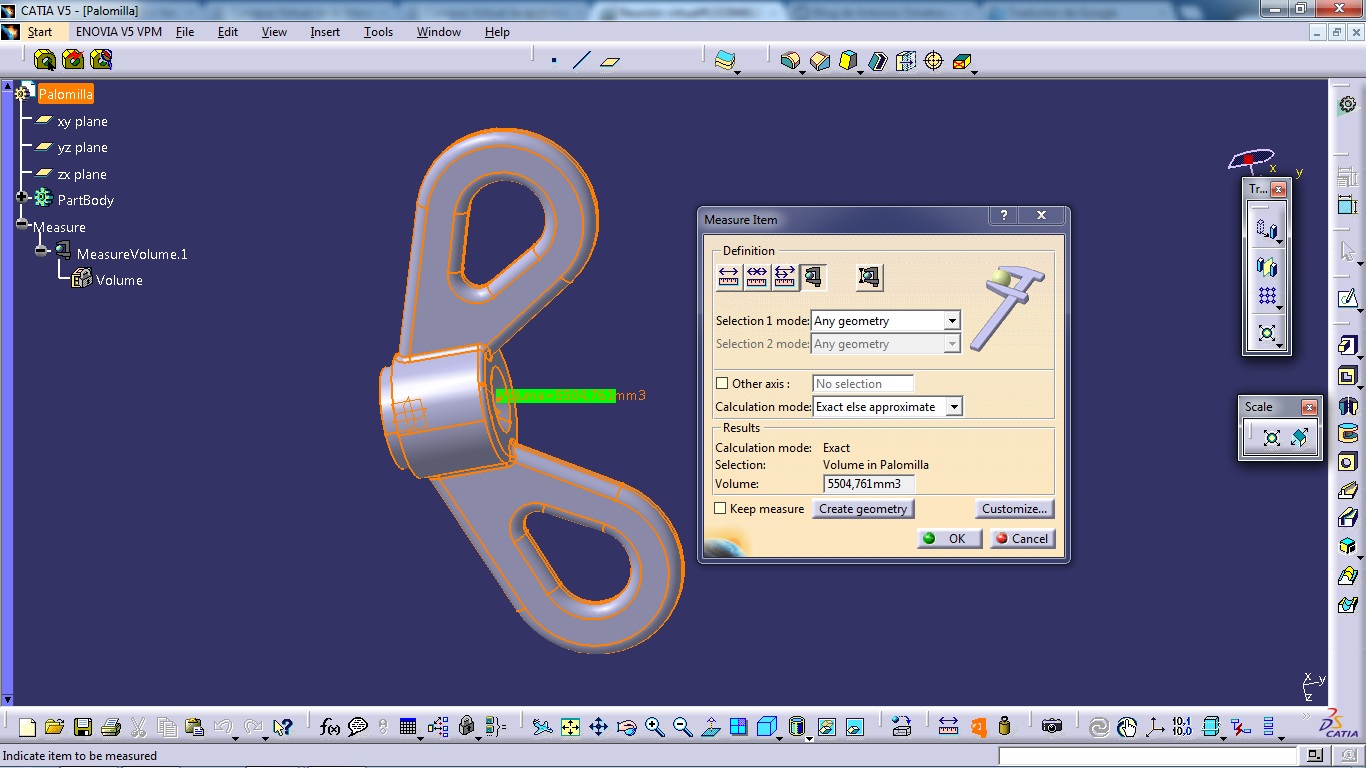
Task: Click the Measure Between ruler icon in bottom toolbar
Action: (x=949, y=727)
